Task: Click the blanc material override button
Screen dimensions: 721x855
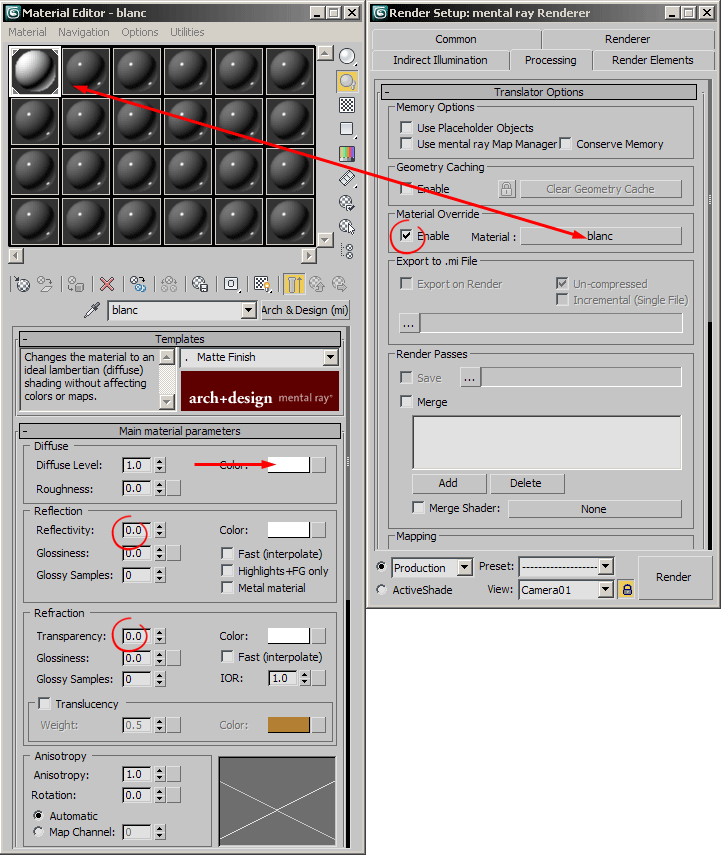Action: point(600,236)
